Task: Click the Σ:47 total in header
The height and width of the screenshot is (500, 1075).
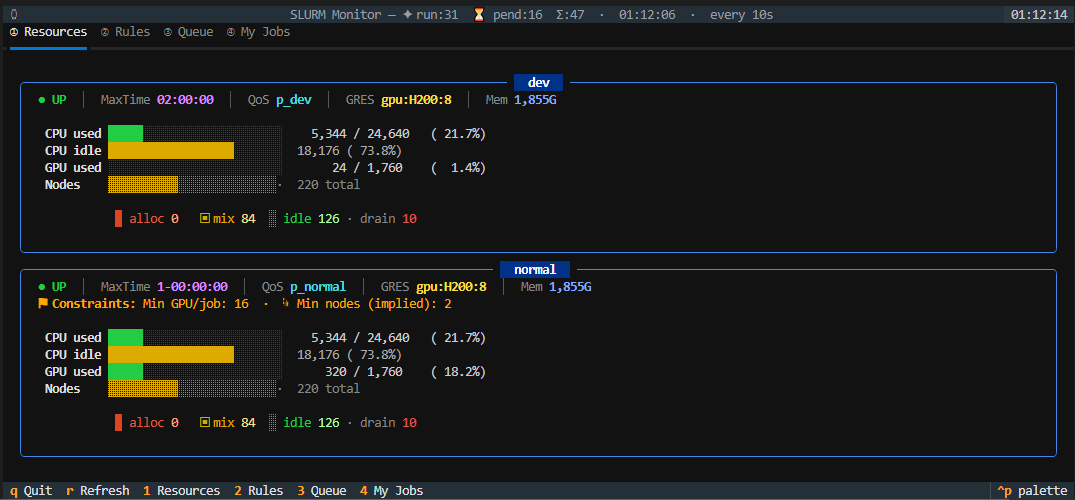Action: click(x=570, y=14)
